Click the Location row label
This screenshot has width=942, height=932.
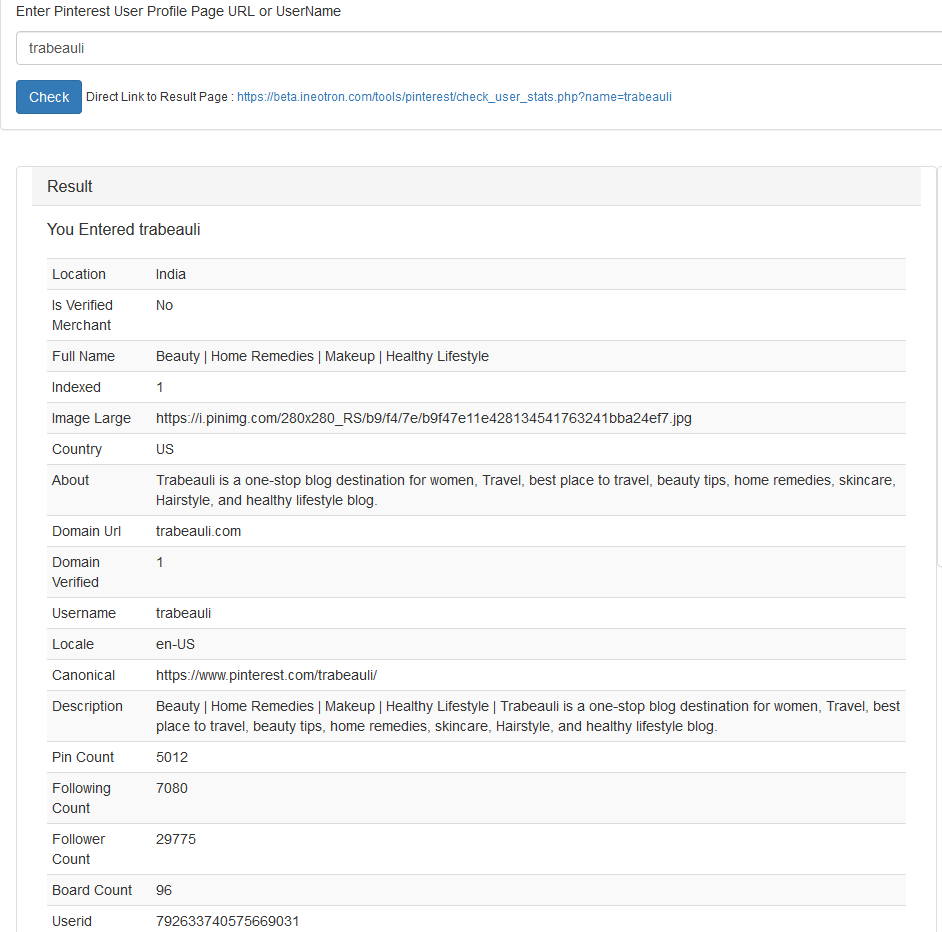[79, 274]
